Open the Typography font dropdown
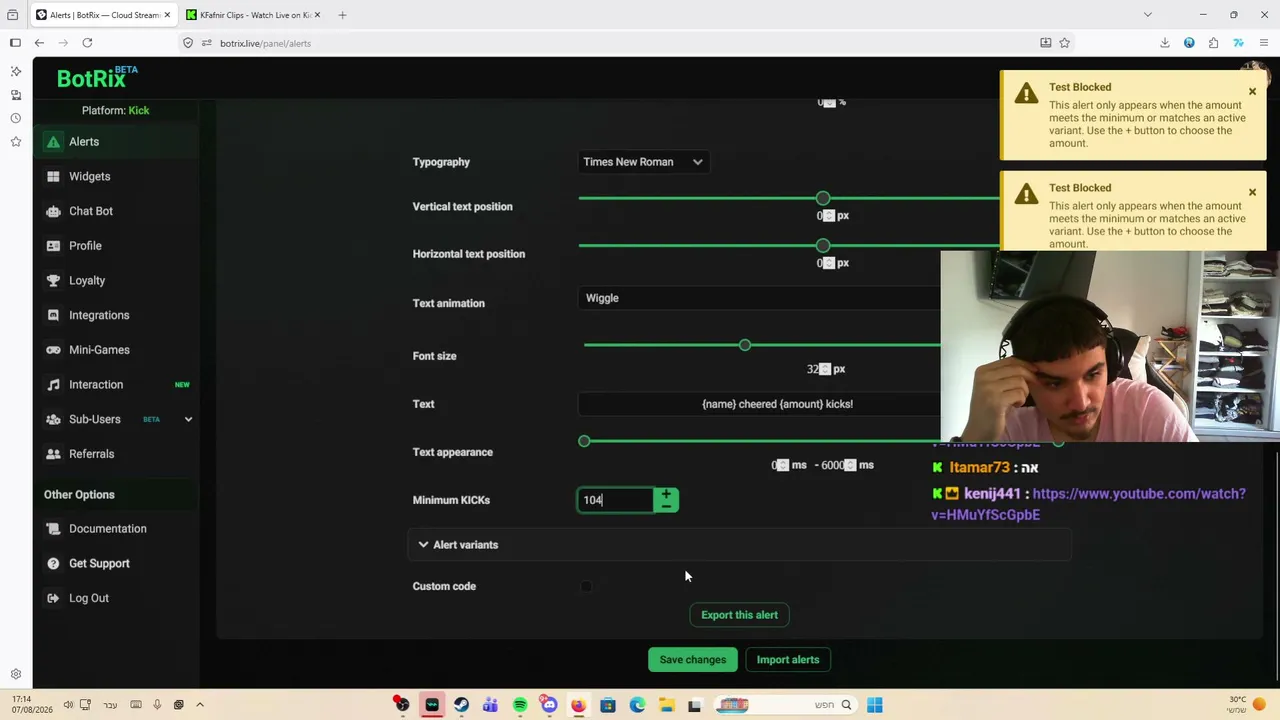The height and width of the screenshot is (720, 1280). pyautogui.click(x=643, y=162)
